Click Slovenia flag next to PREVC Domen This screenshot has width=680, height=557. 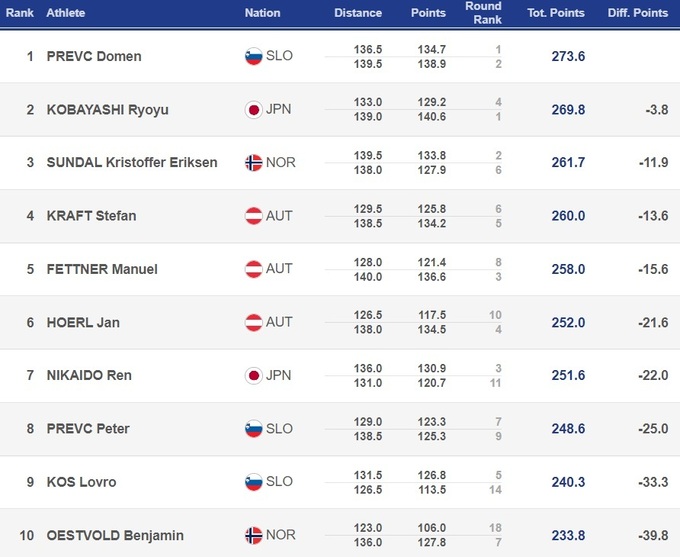tap(254, 56)
